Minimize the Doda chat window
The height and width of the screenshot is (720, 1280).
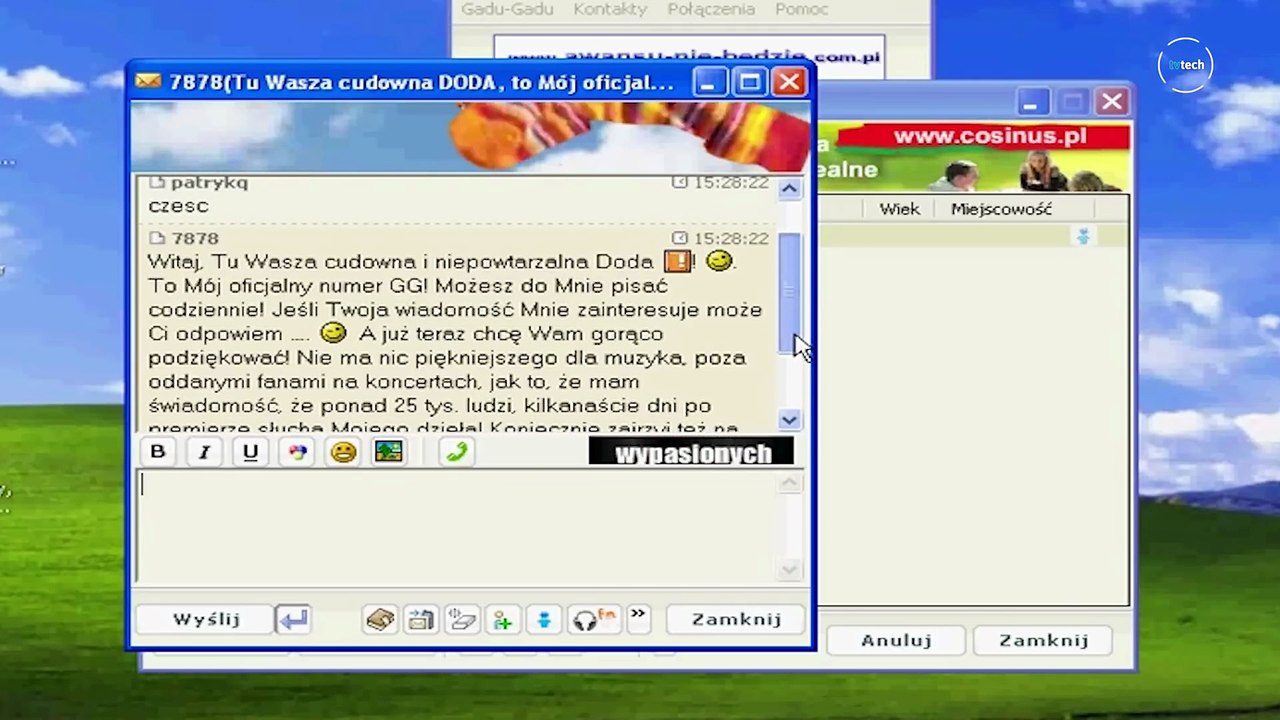(710, 82)
